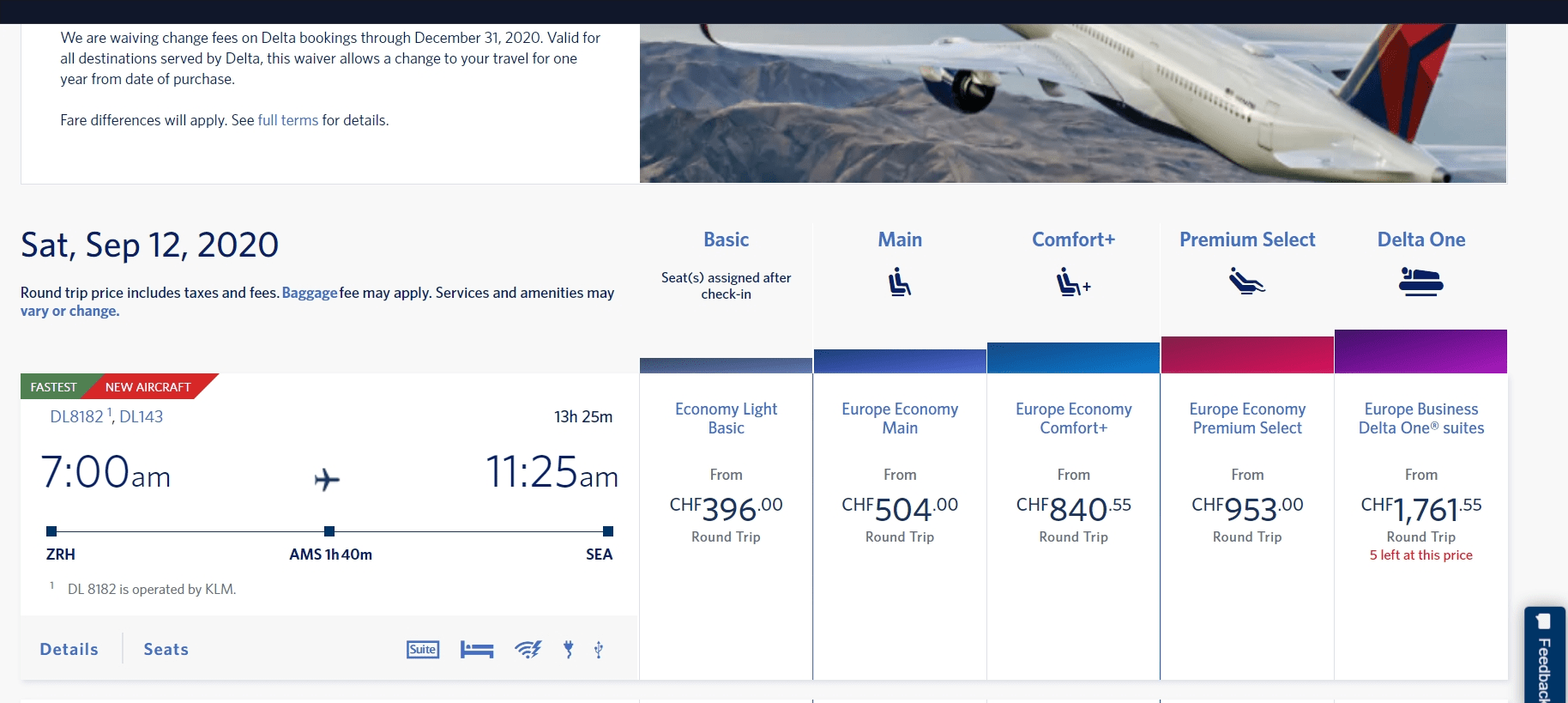Viewport: 1568px width, 703px height.
Task: Click the blue Comfort+ color bar
Action: pyautogui.click(x=1073, y=358)
